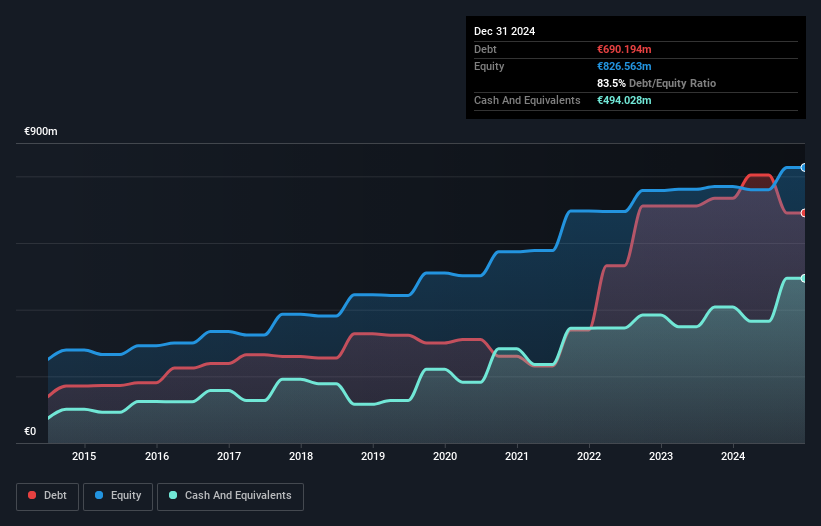Select the 2018 label on the x-axis

[301, 457]
